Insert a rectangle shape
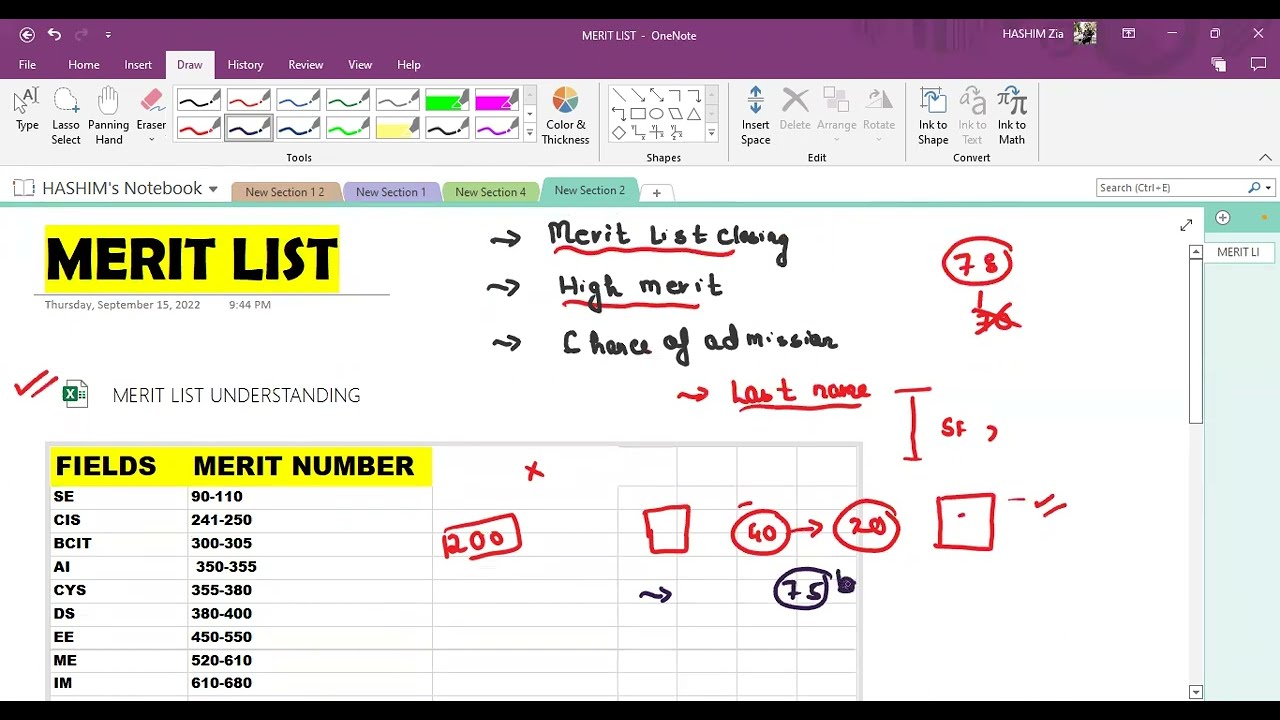Image resolution: width=1280 pixels, height=720 pixels. [637, 113]
